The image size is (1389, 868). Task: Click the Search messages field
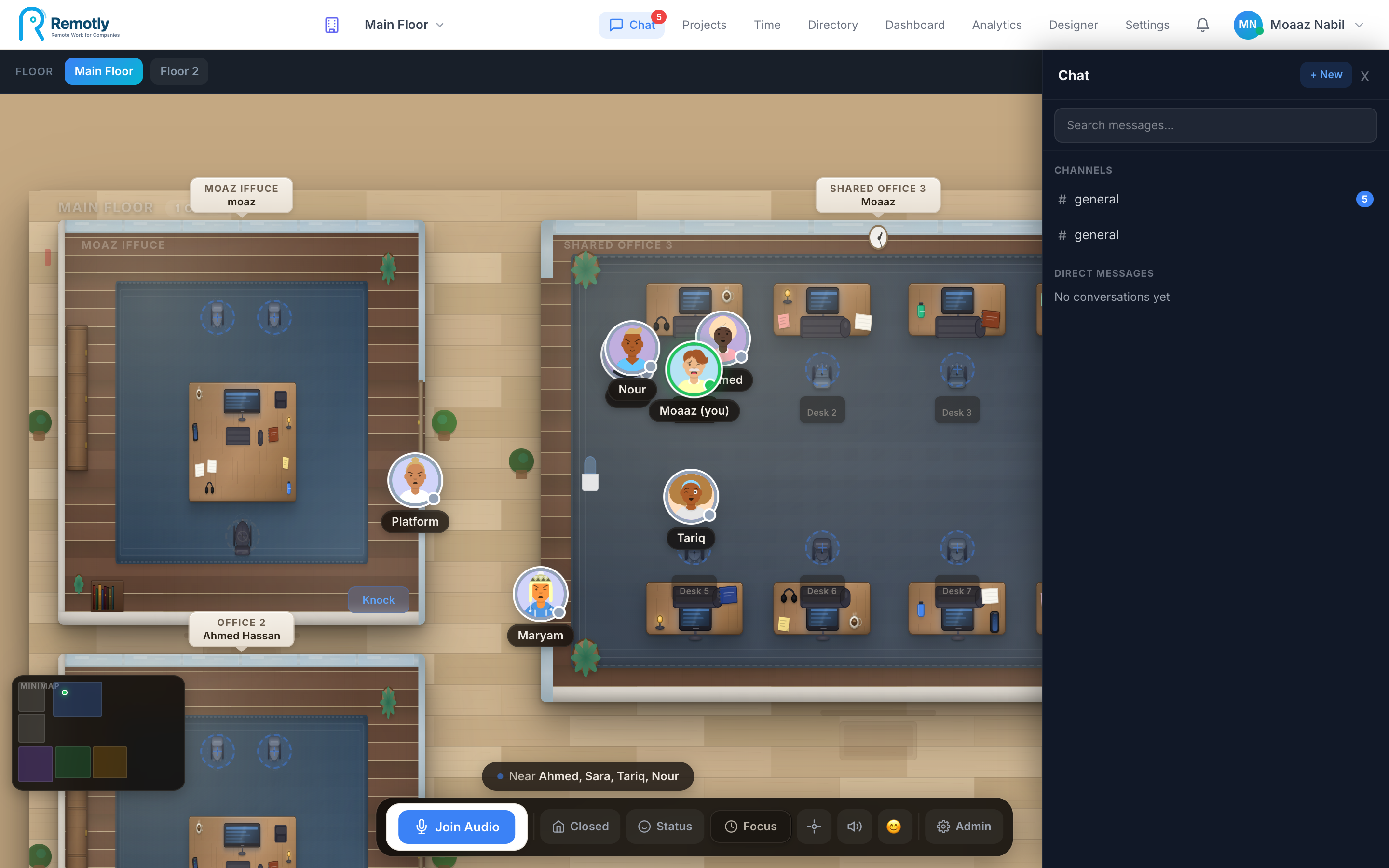point(1215,125)
